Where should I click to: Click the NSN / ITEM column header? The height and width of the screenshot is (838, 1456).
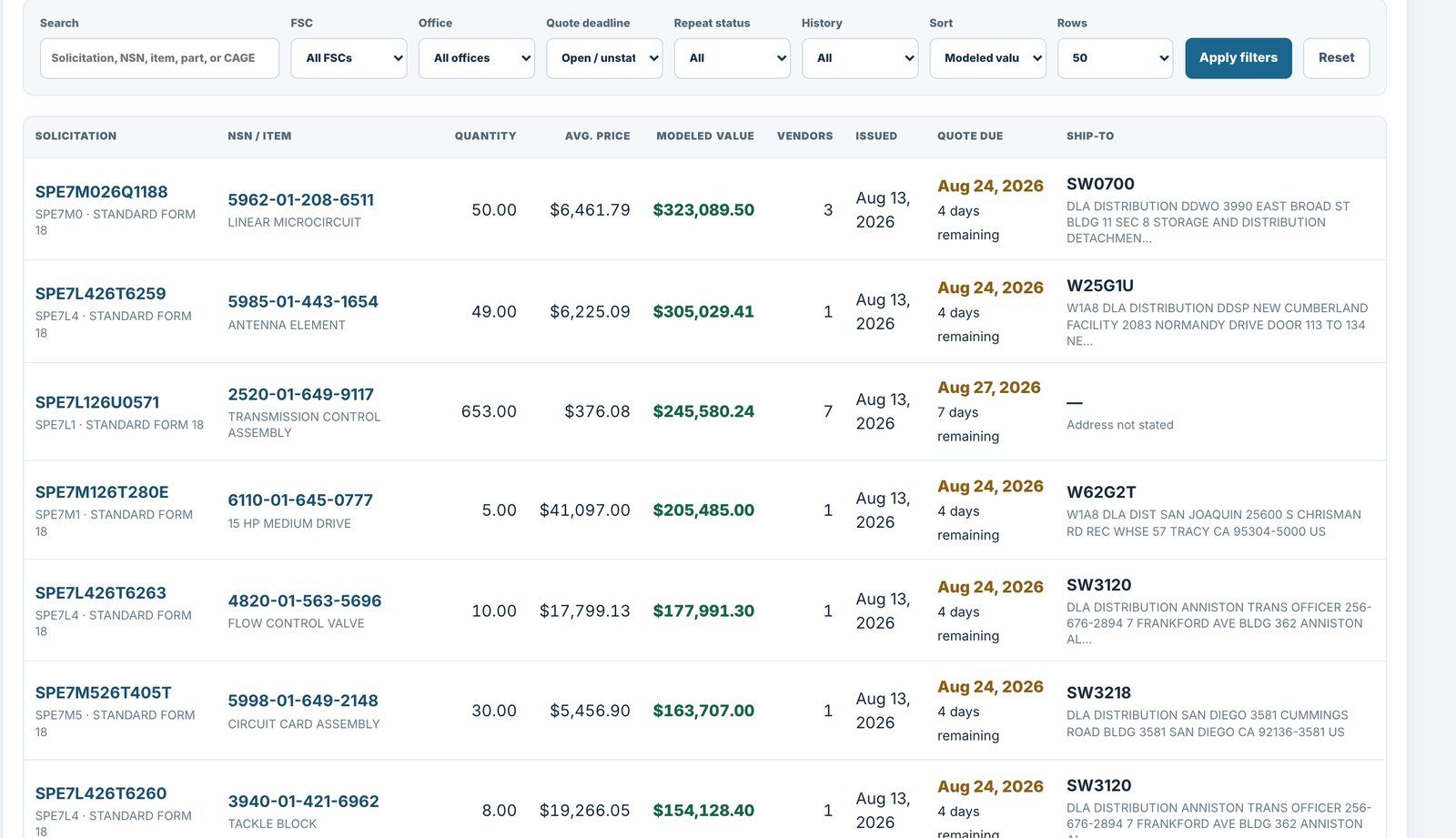(259, 136)
